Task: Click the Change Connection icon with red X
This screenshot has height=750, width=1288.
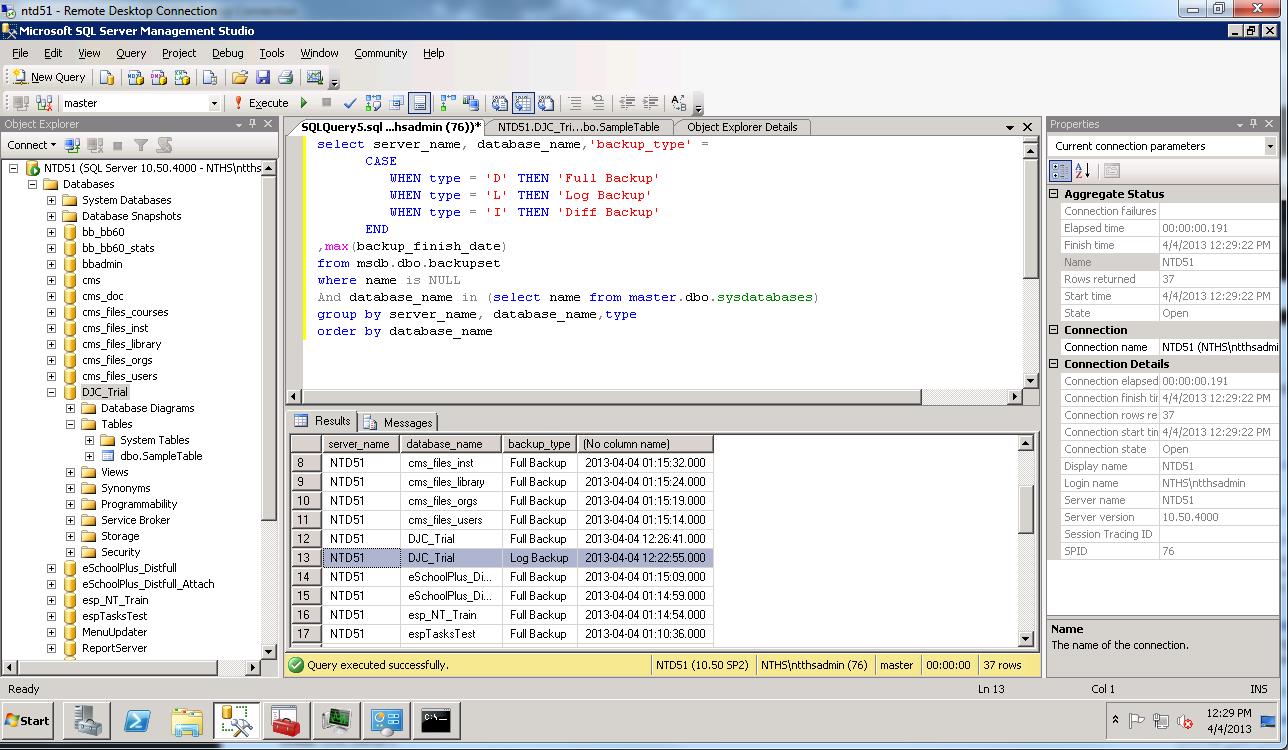Action: (44, 103)
